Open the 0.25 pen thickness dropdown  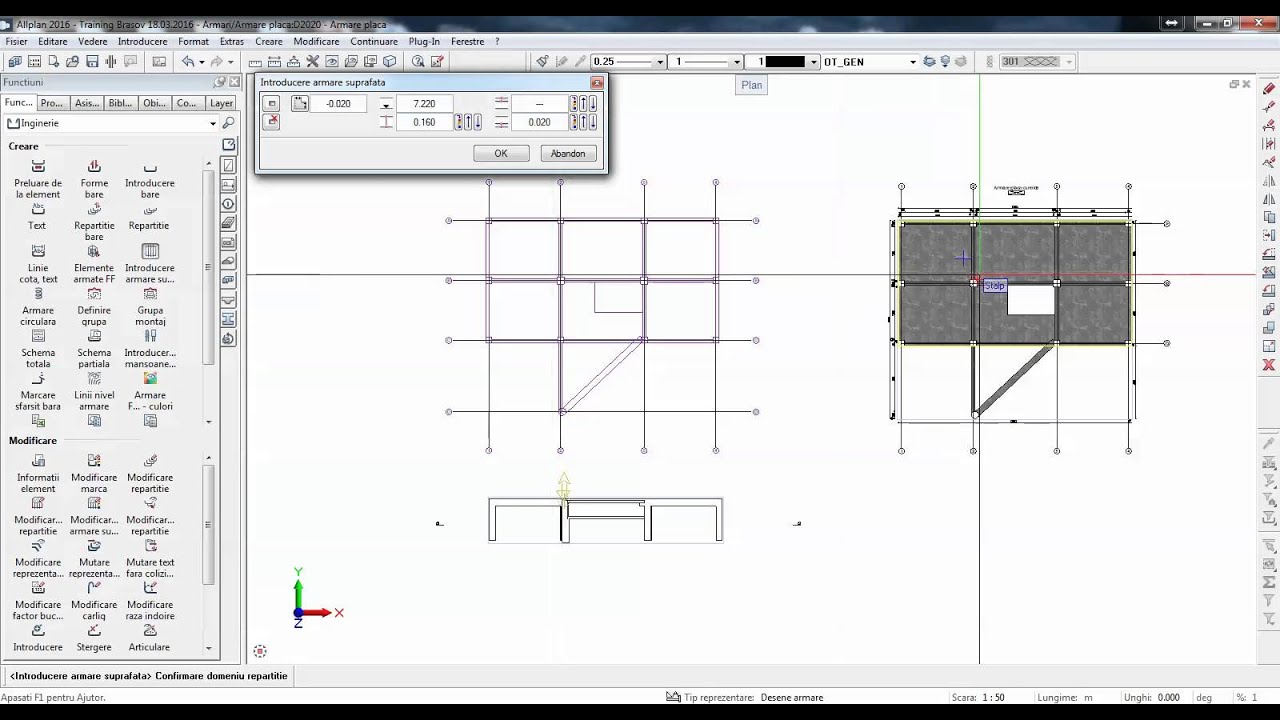click(660, 62)
